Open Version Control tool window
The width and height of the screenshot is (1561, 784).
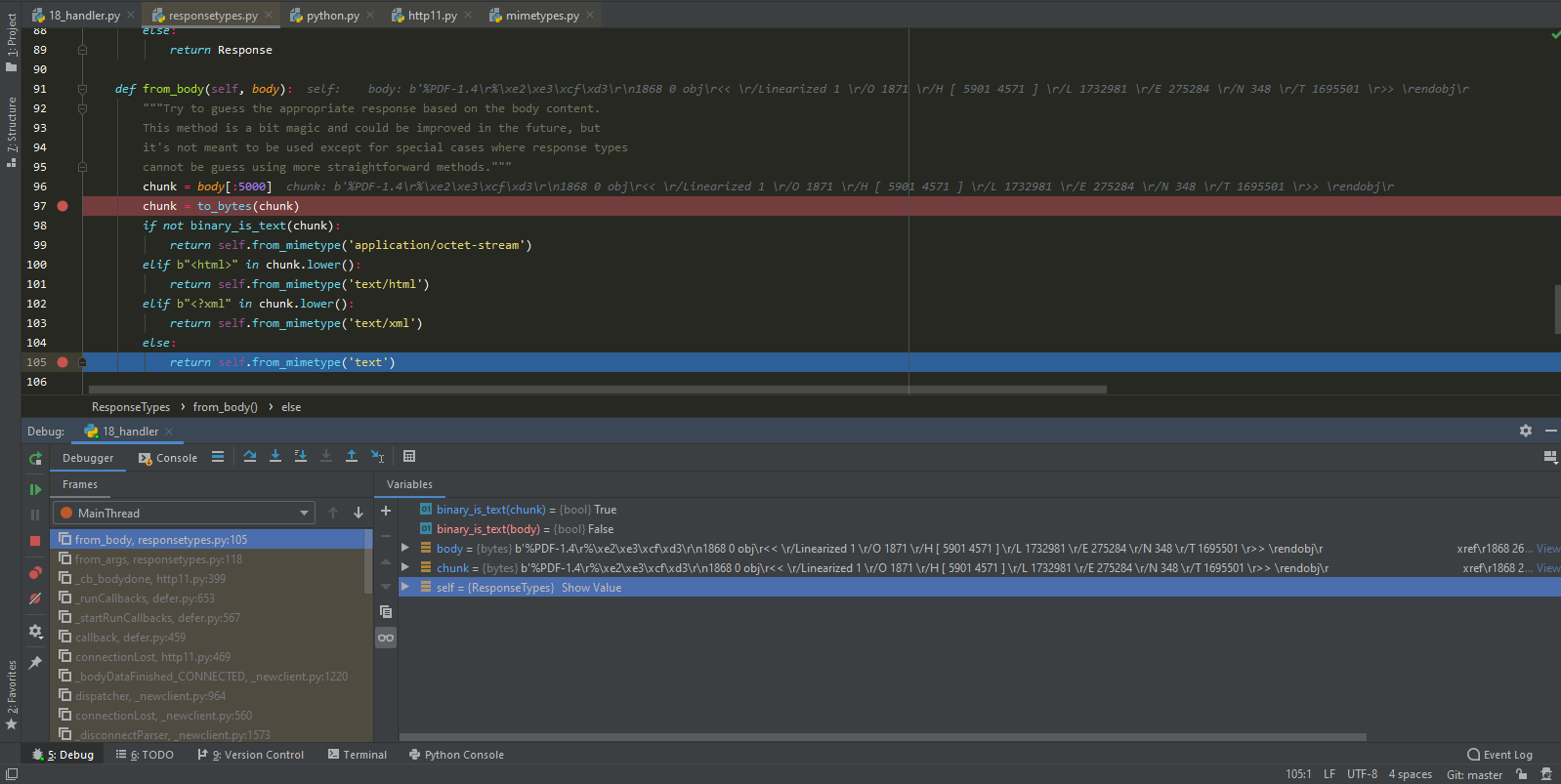click(x=251, y=755)
